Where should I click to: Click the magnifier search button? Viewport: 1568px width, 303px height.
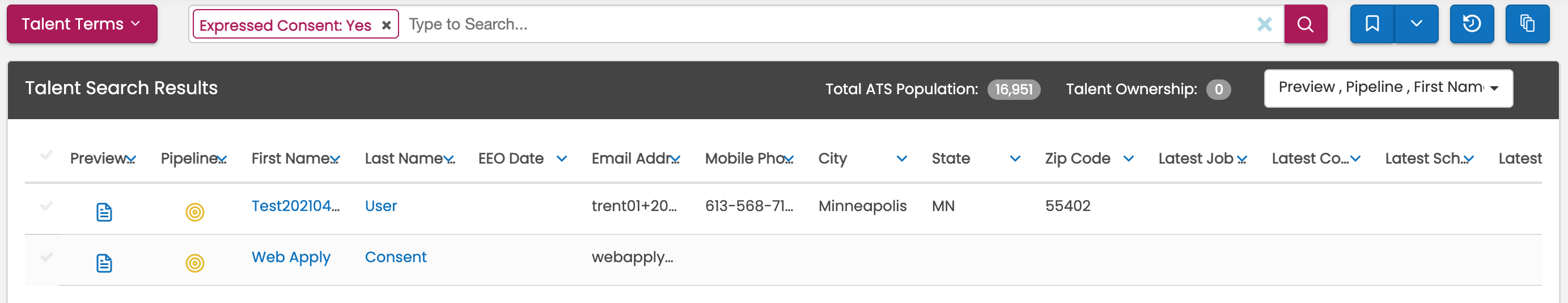point(1305,24)
